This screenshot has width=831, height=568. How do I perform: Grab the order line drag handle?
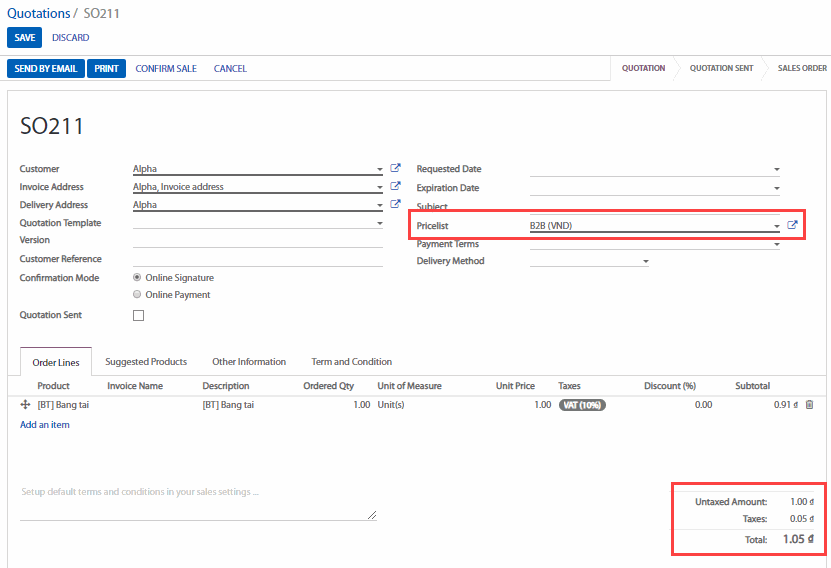(x=25, y=405)
